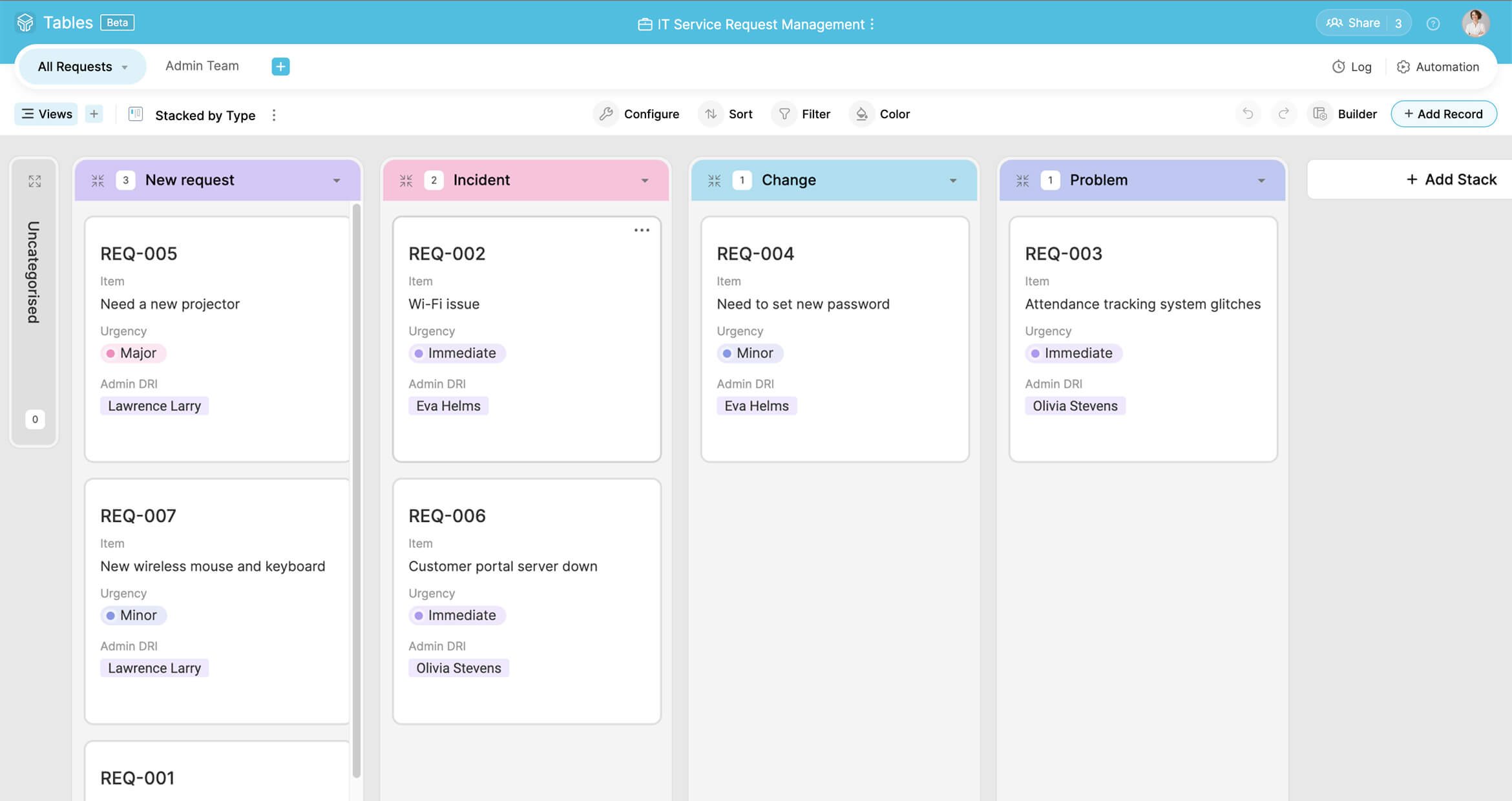Open the Change stack dropdown arrow

[953, 180]
